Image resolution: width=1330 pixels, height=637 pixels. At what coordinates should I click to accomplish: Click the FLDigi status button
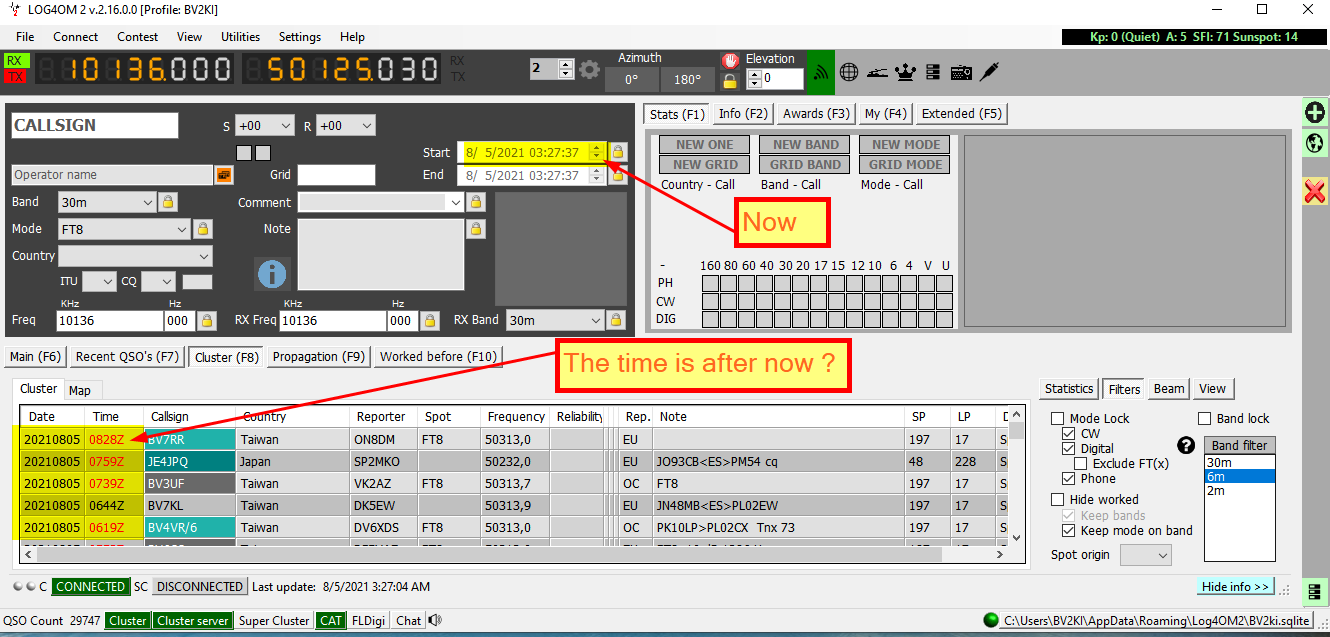369,621
